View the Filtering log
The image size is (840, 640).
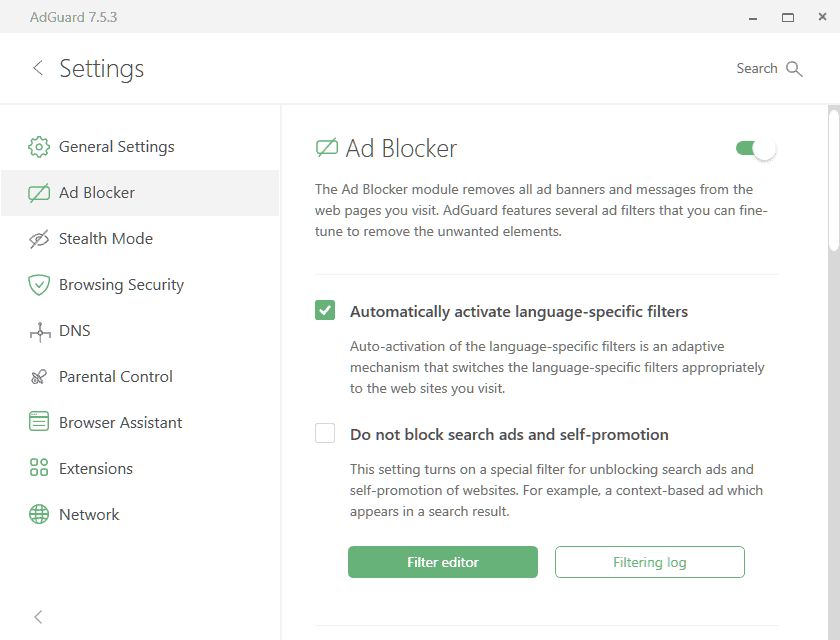coord(649,562)
